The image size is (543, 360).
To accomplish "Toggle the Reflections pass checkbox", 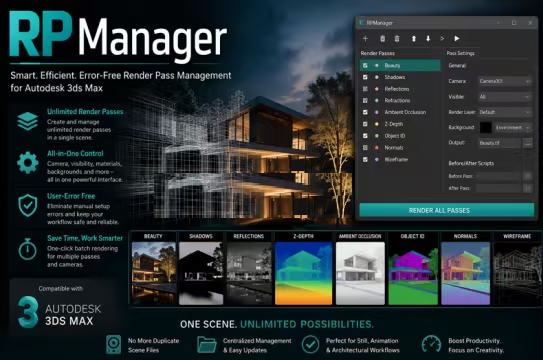I will [x=365, y=89].
